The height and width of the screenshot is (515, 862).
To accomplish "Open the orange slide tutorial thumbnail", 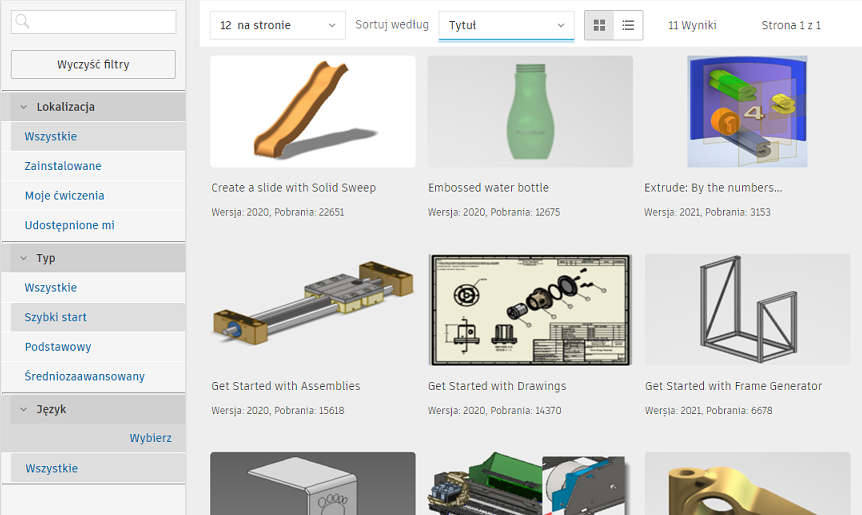I will 313,112.
